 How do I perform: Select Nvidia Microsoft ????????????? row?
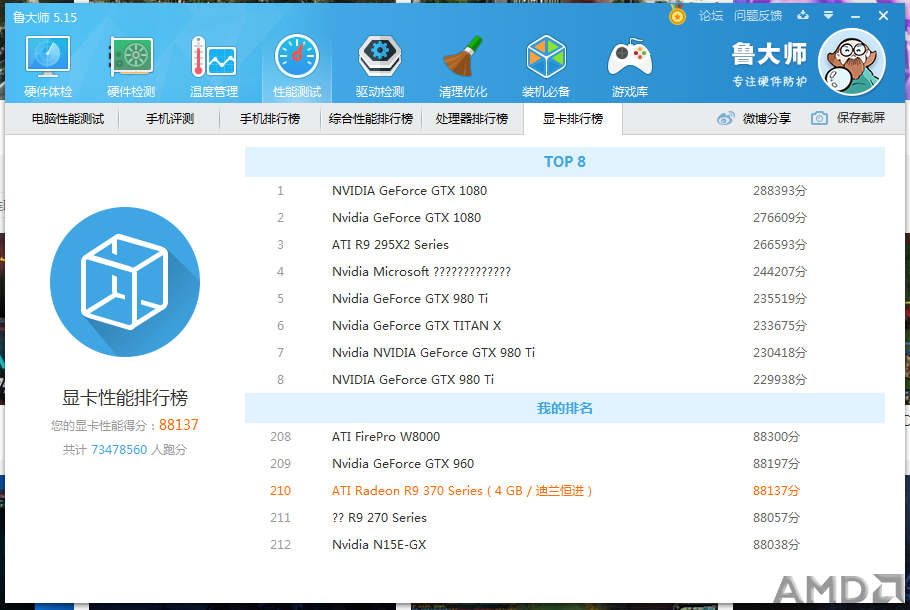pyautogui.click(x=565, y=272)
